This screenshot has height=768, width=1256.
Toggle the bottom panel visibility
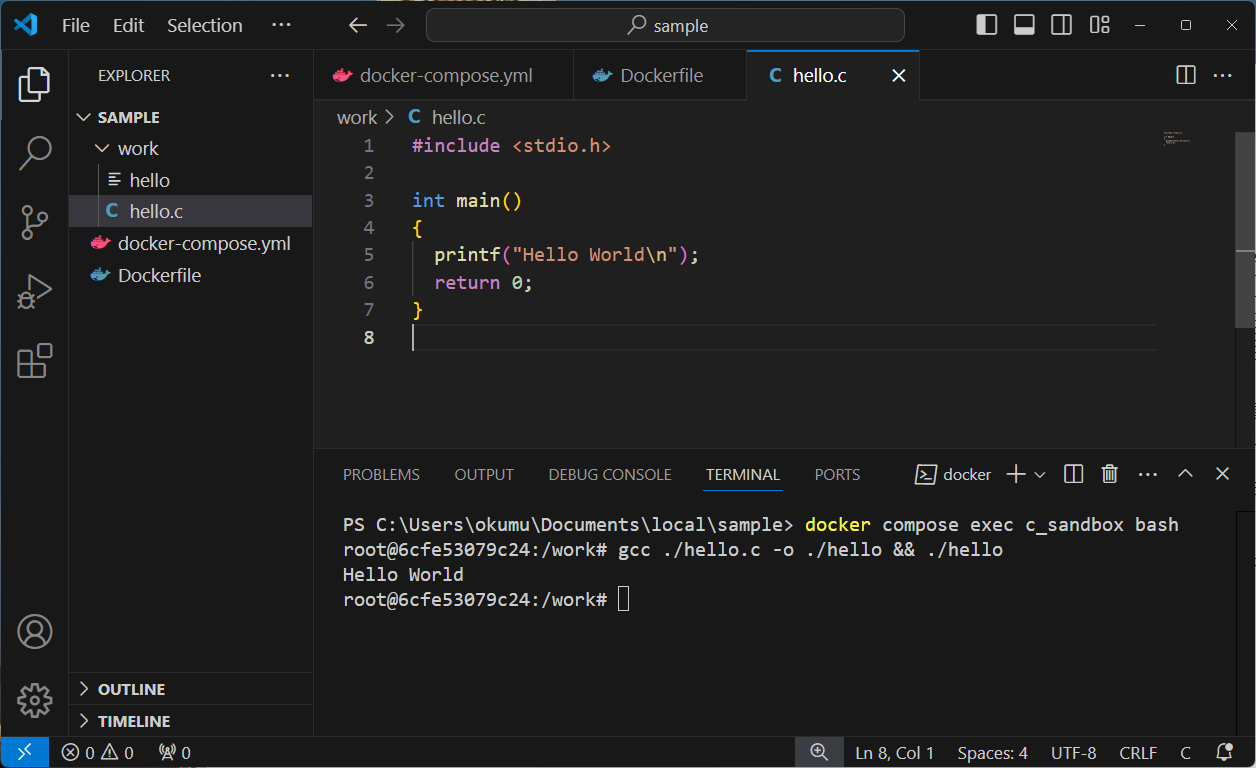point(1024,25)
